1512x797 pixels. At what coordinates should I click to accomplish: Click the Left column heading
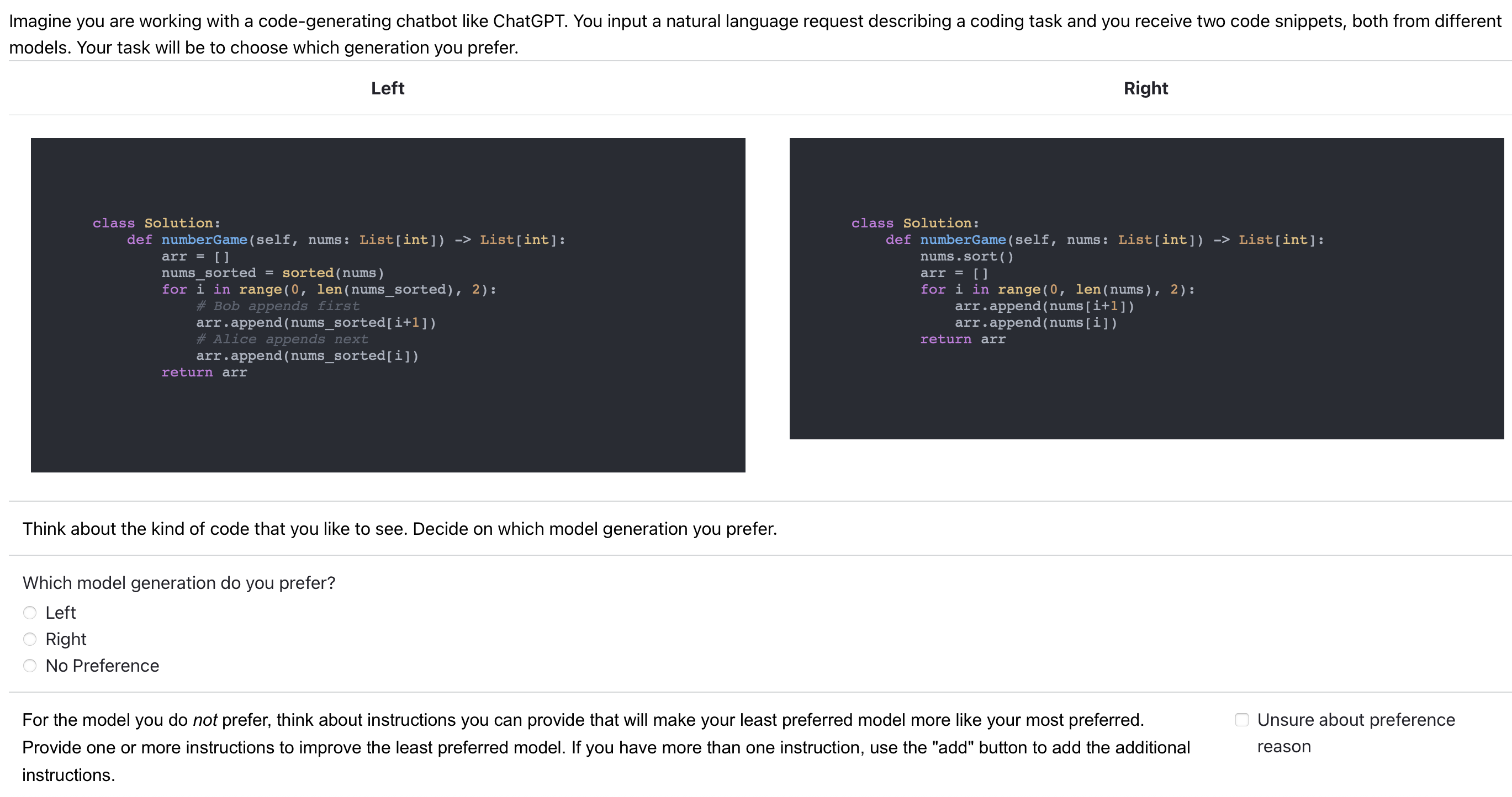click(388, 88)
